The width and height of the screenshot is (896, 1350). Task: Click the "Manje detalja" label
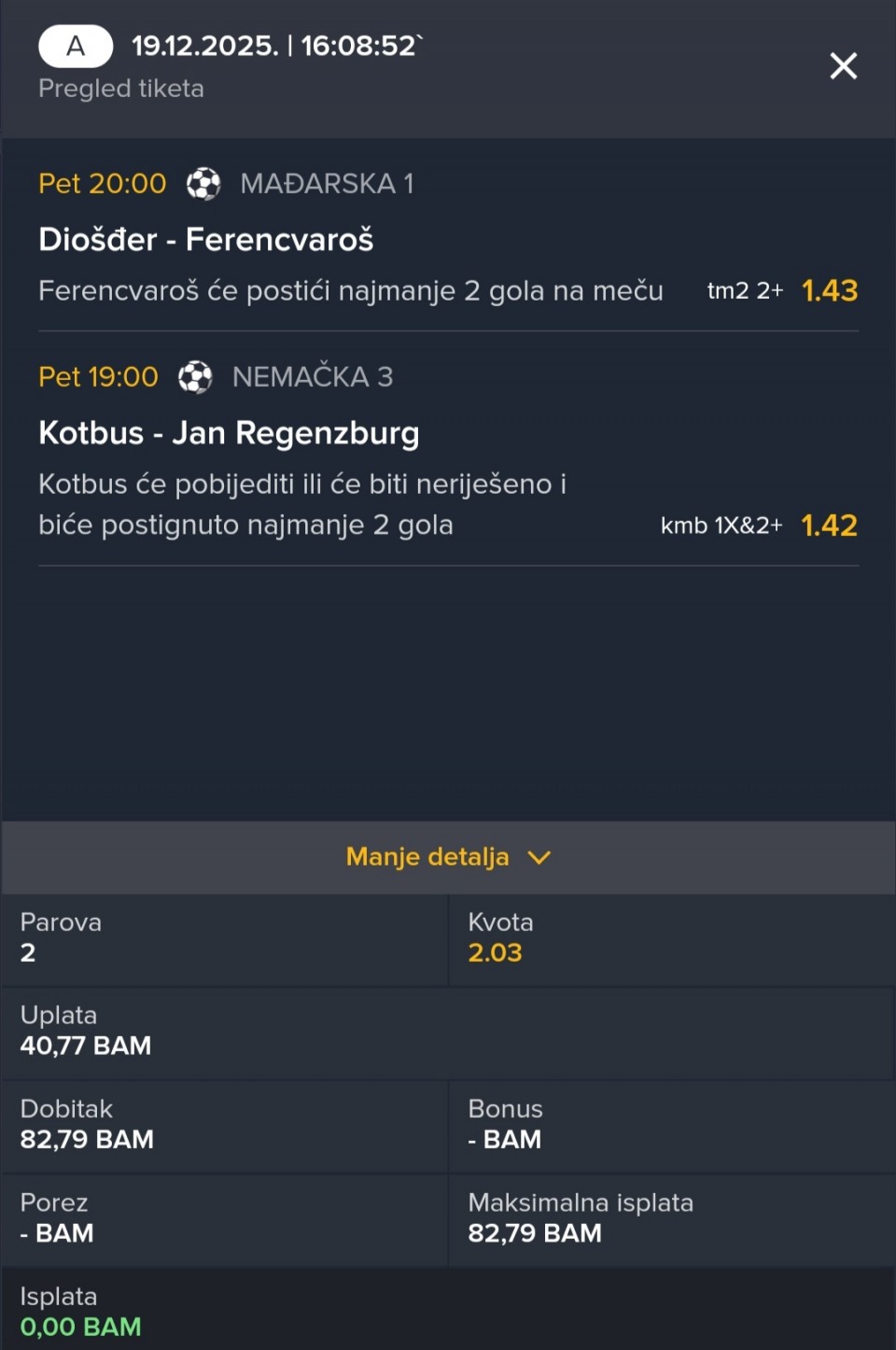427,856
